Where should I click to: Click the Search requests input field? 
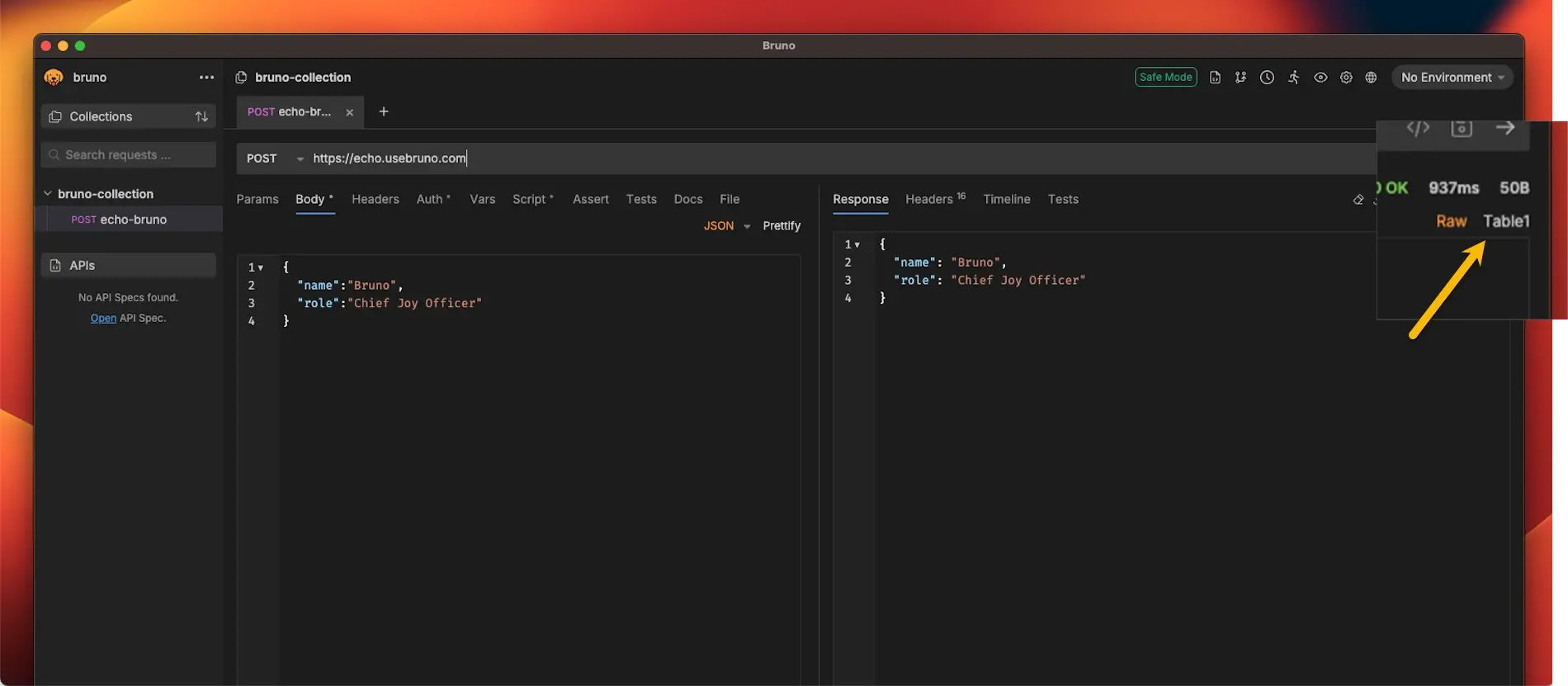(129, 155)
